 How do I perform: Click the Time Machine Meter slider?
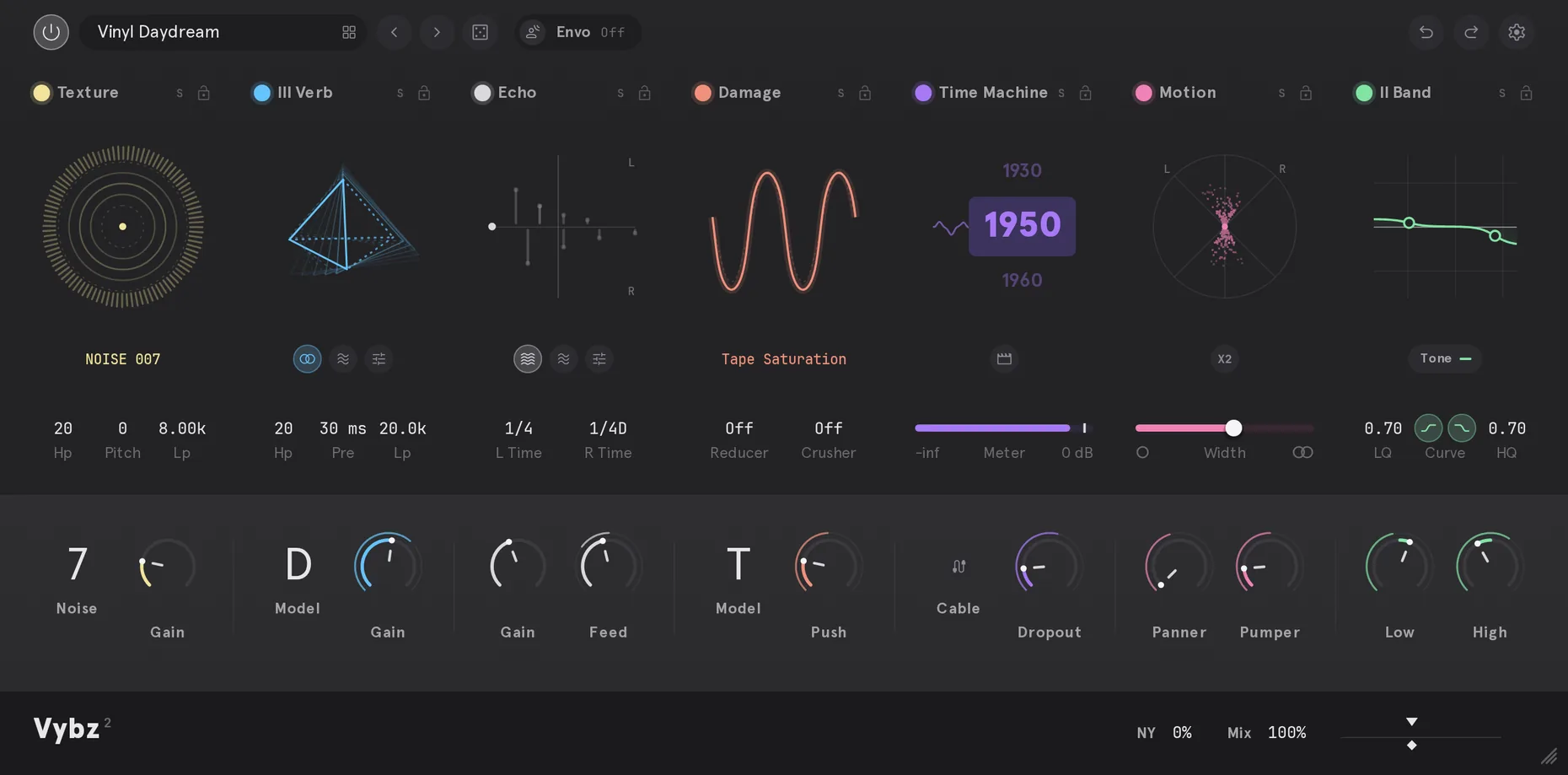coord(1003,428)
